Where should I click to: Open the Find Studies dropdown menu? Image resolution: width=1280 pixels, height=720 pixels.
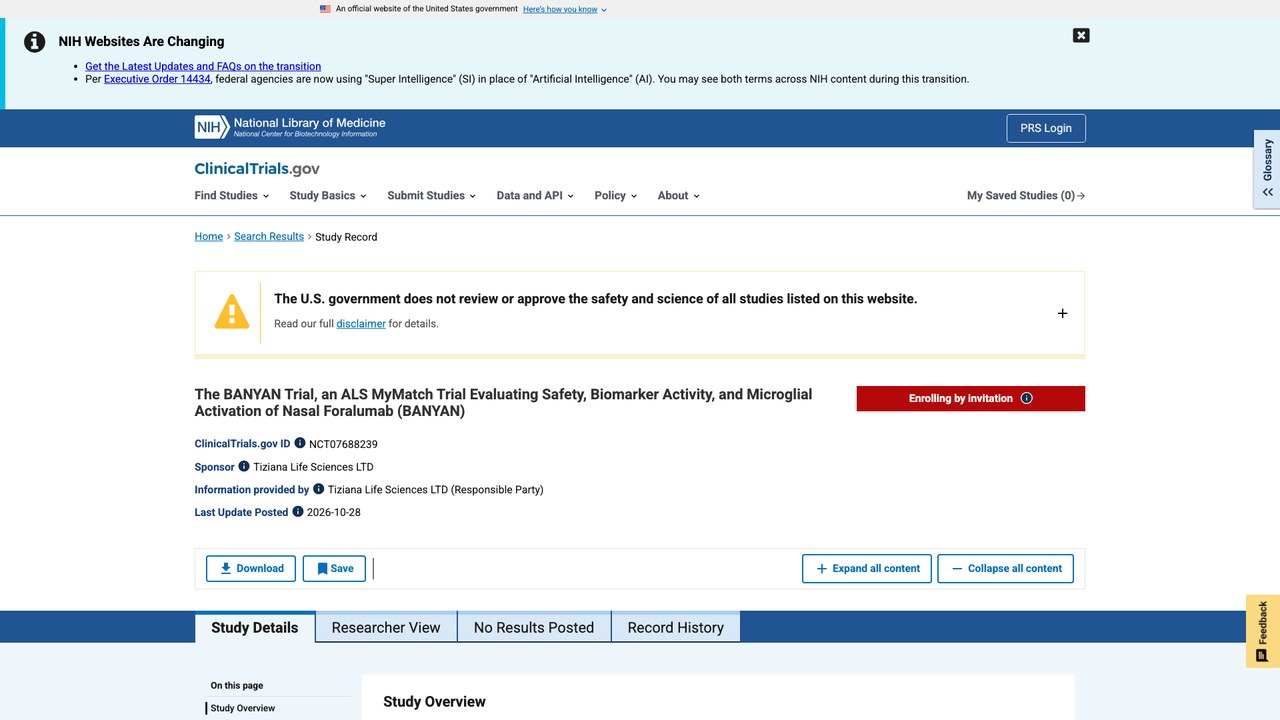(x=230, y=195)
